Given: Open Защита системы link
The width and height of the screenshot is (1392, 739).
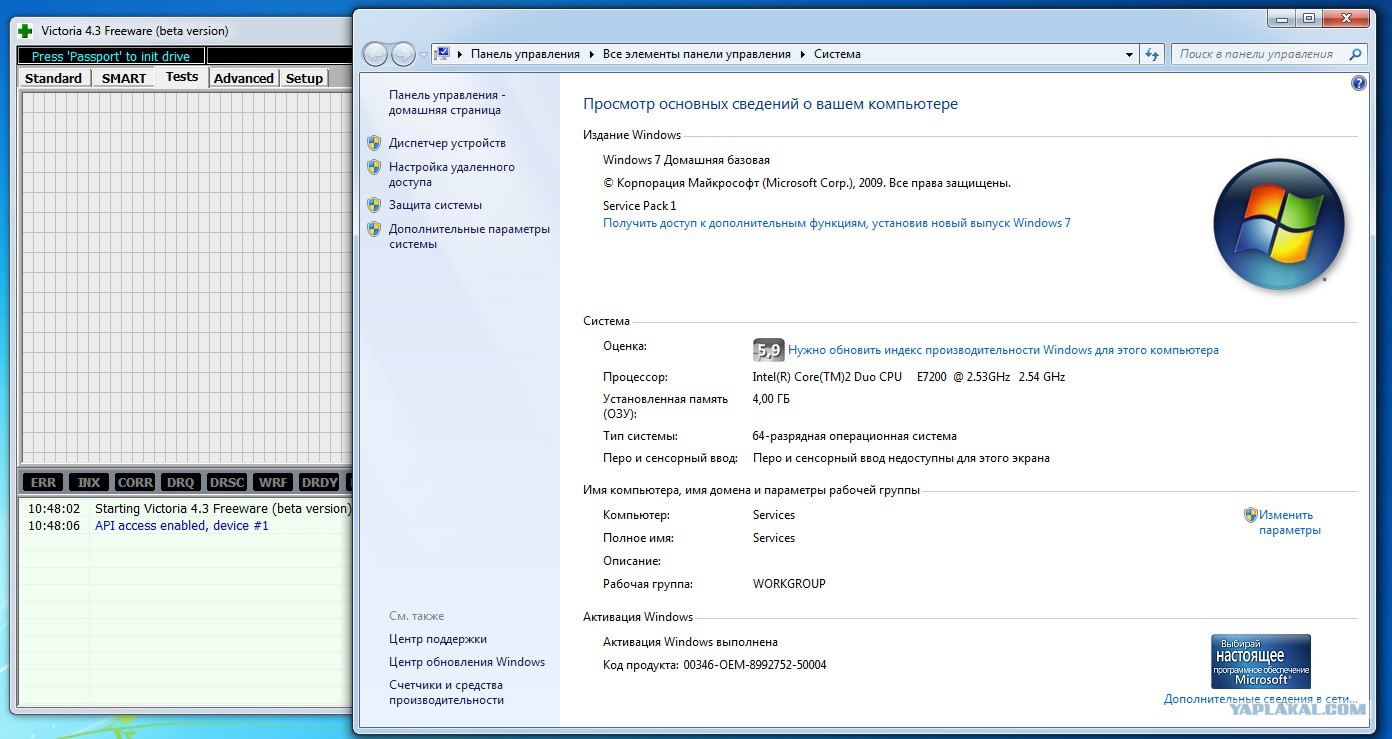Looking at the screenshot, I should coord(435,205).
